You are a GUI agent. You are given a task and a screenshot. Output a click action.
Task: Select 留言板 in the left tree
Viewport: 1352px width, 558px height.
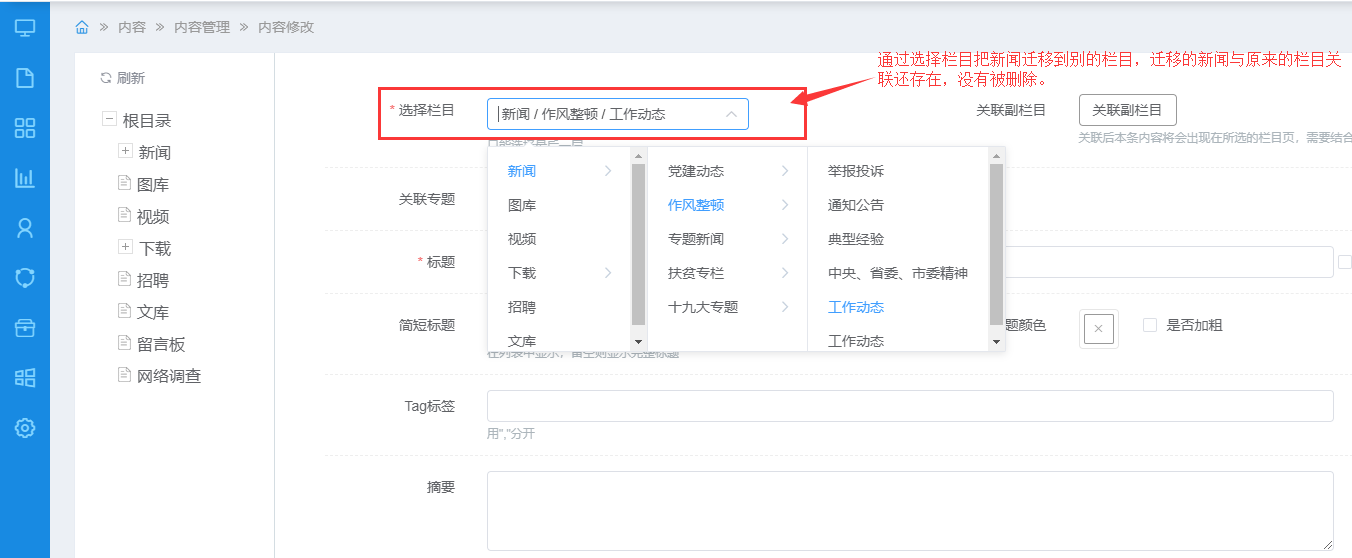click(161, 344)
